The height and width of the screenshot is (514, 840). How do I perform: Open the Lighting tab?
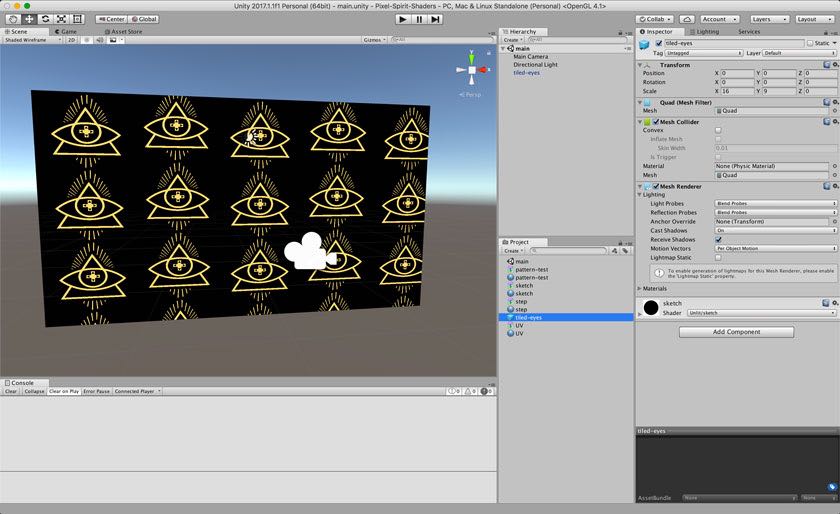point(707,31)
